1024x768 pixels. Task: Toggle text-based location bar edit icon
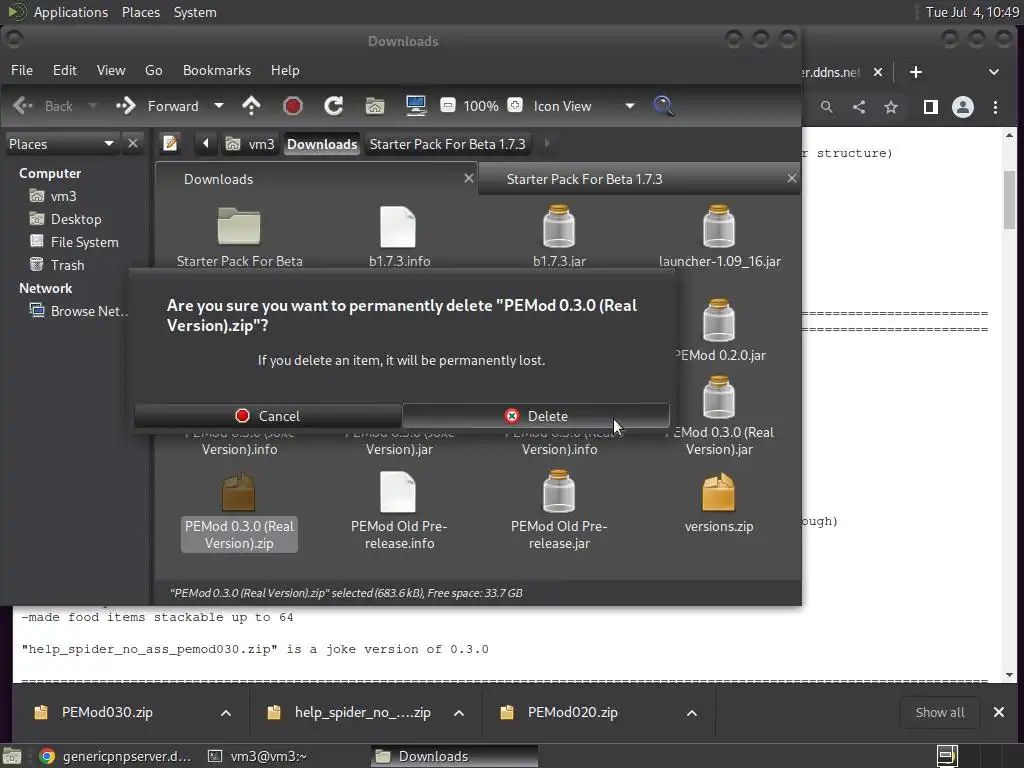170,143
